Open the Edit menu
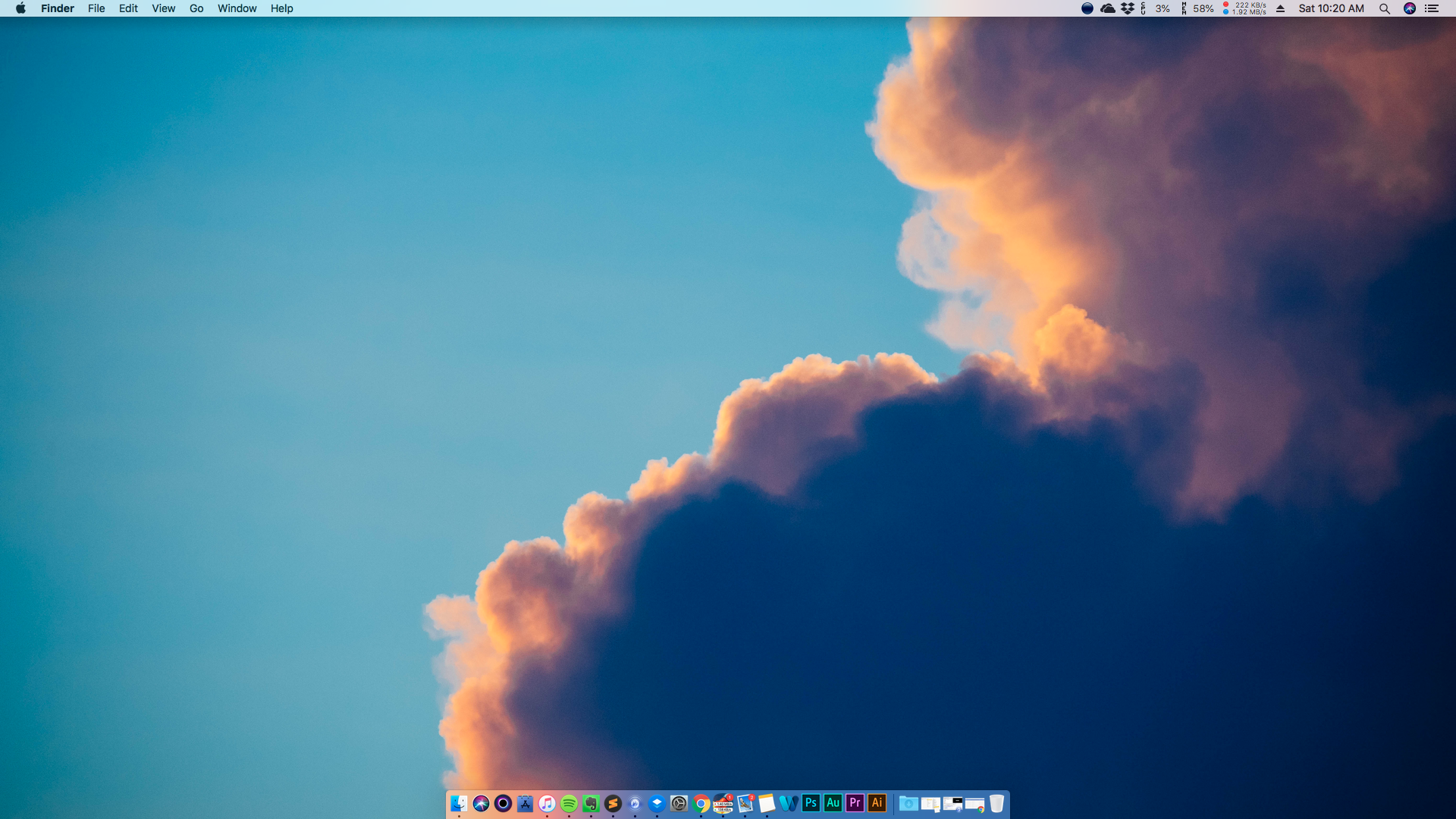The height and width of the screenshot is (819, 1456). point(128,8)
